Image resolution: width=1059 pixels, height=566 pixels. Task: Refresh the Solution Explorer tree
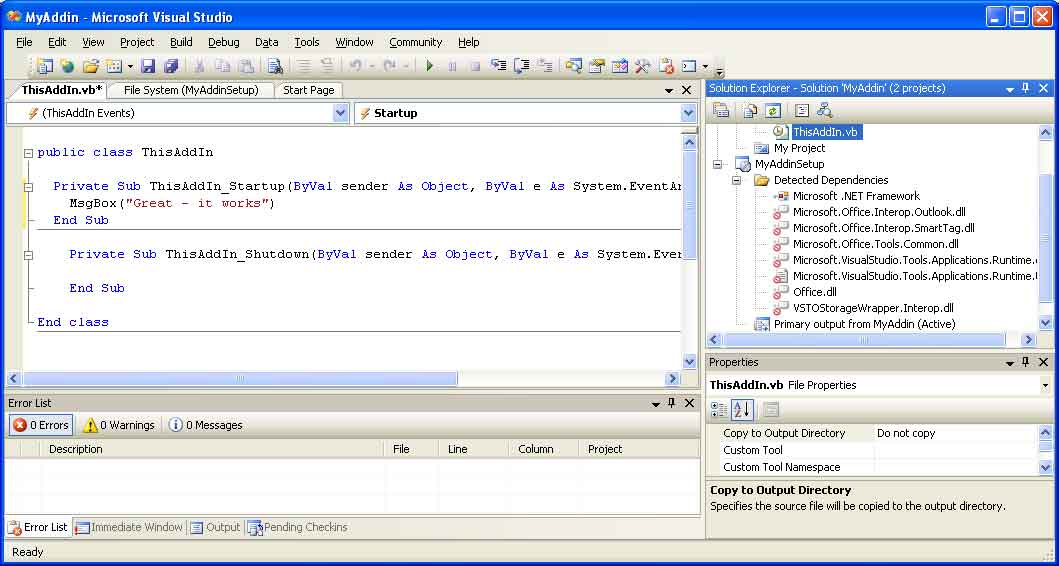[x=773, y=111]
